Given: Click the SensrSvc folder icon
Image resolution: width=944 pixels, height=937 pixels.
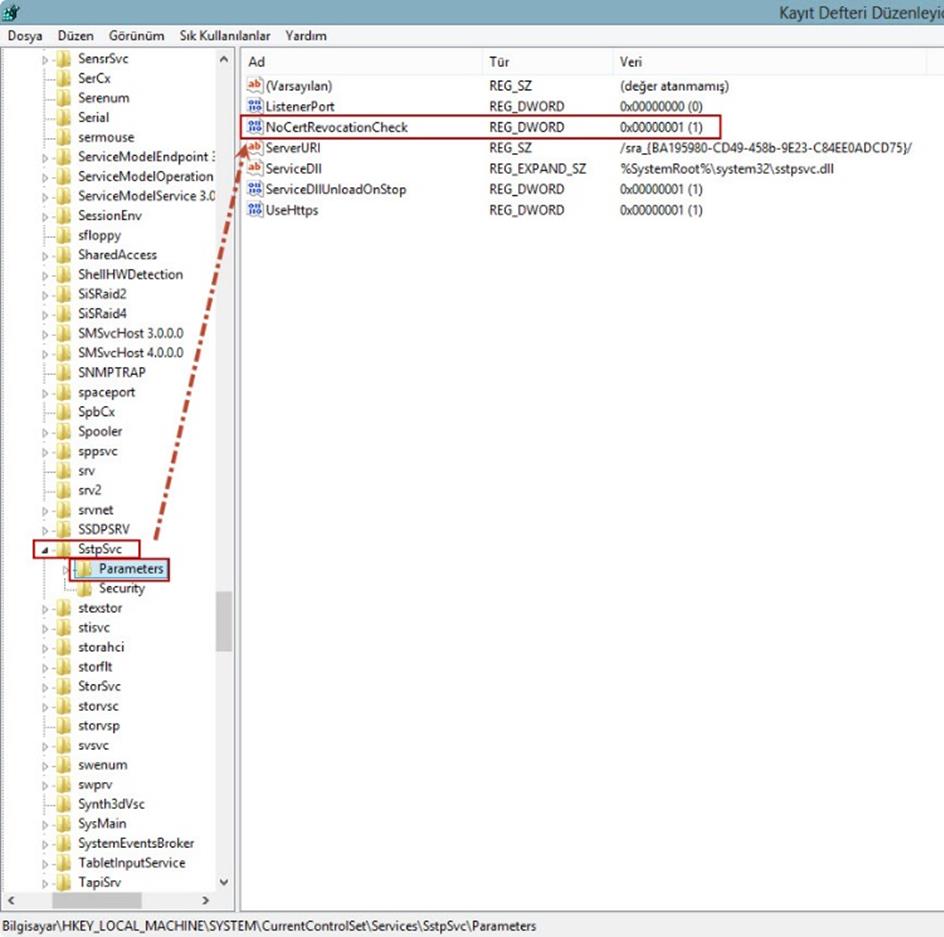Looking at the screenshot, I should pos(64,58).
